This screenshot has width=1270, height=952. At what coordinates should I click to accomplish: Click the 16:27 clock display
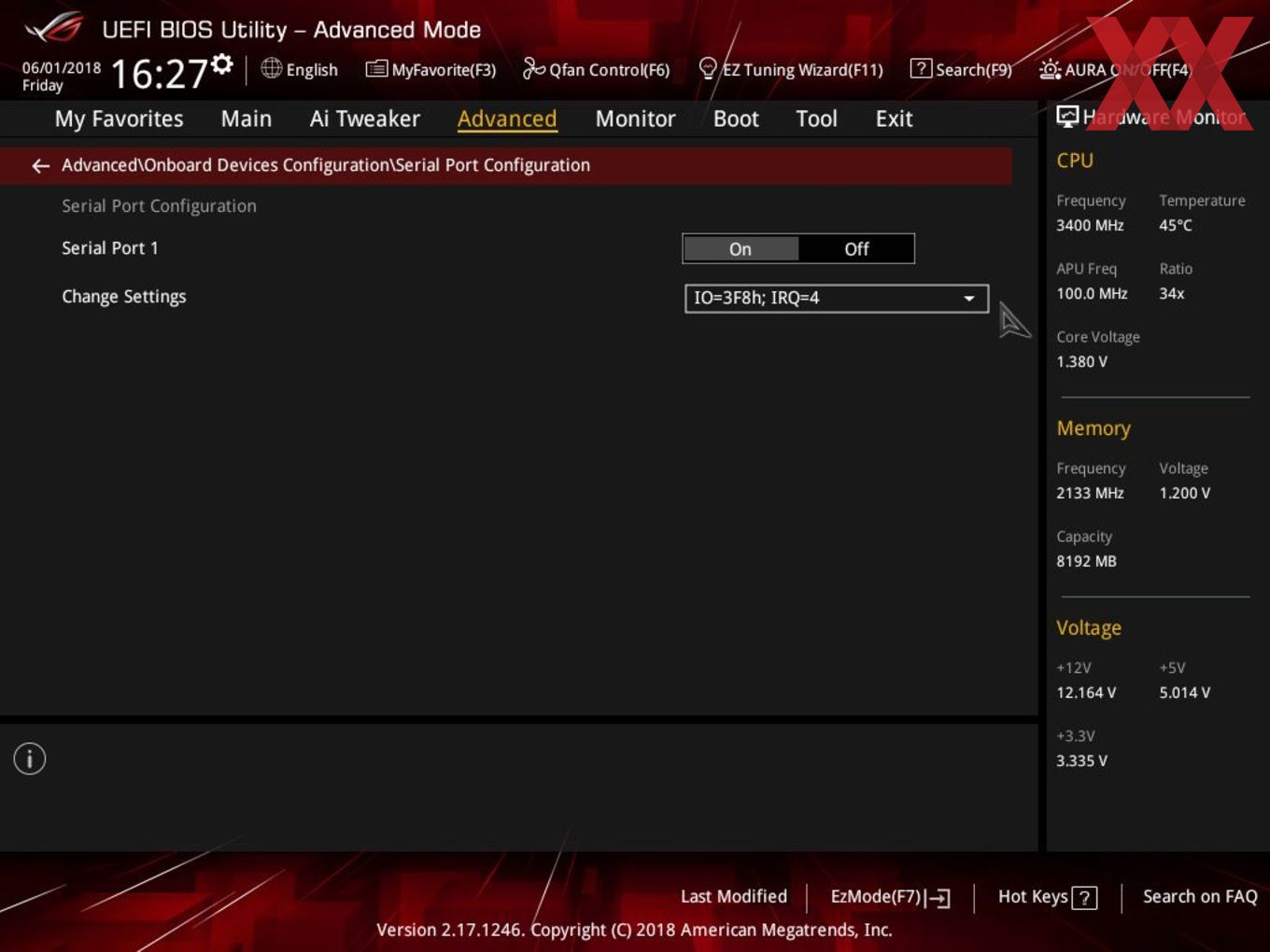159,74
